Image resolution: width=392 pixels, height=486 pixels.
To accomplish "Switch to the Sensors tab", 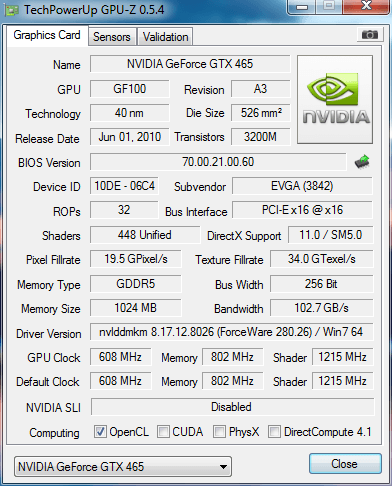I will [112, 37].
